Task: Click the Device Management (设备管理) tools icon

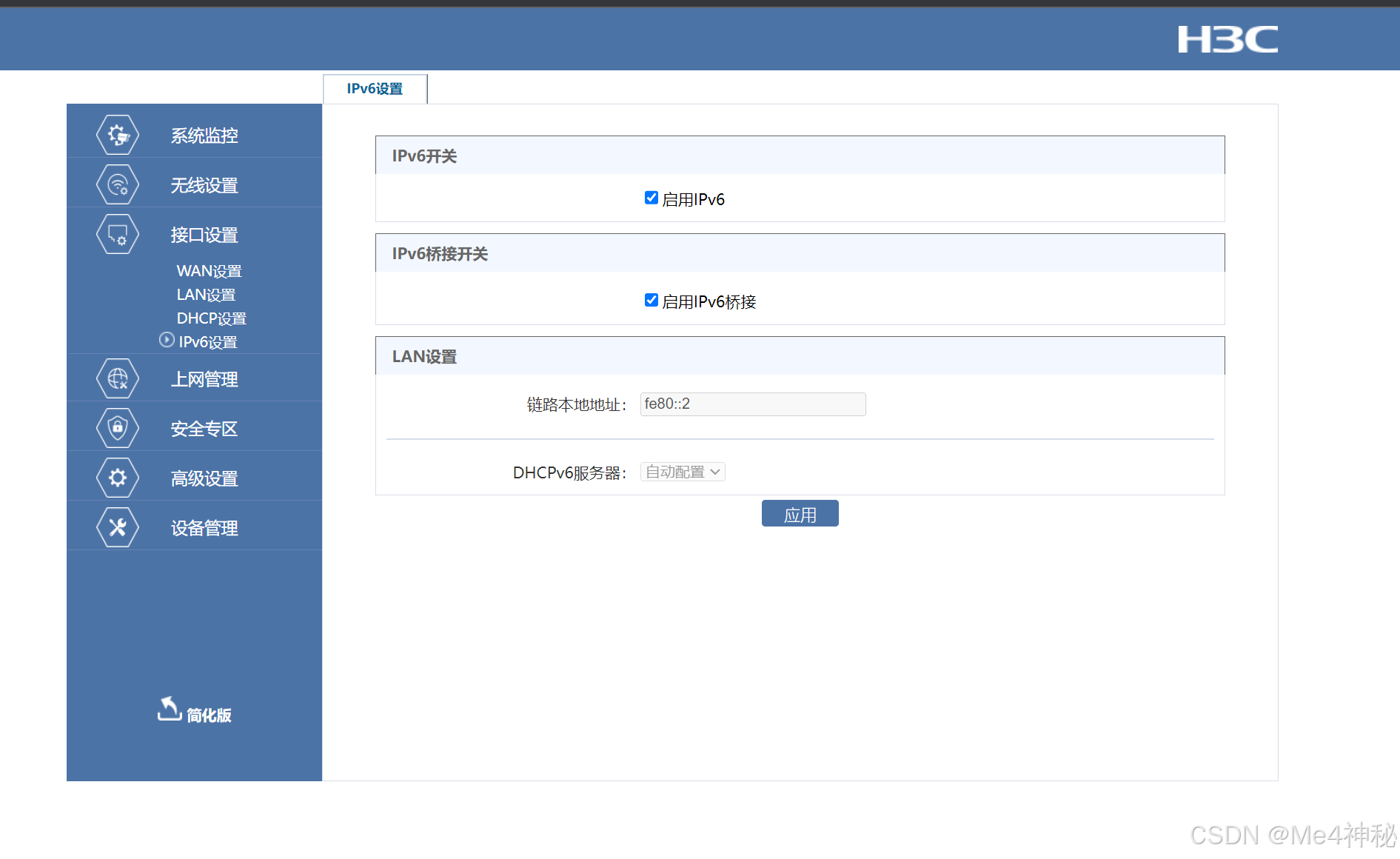Action: [118, 527]
